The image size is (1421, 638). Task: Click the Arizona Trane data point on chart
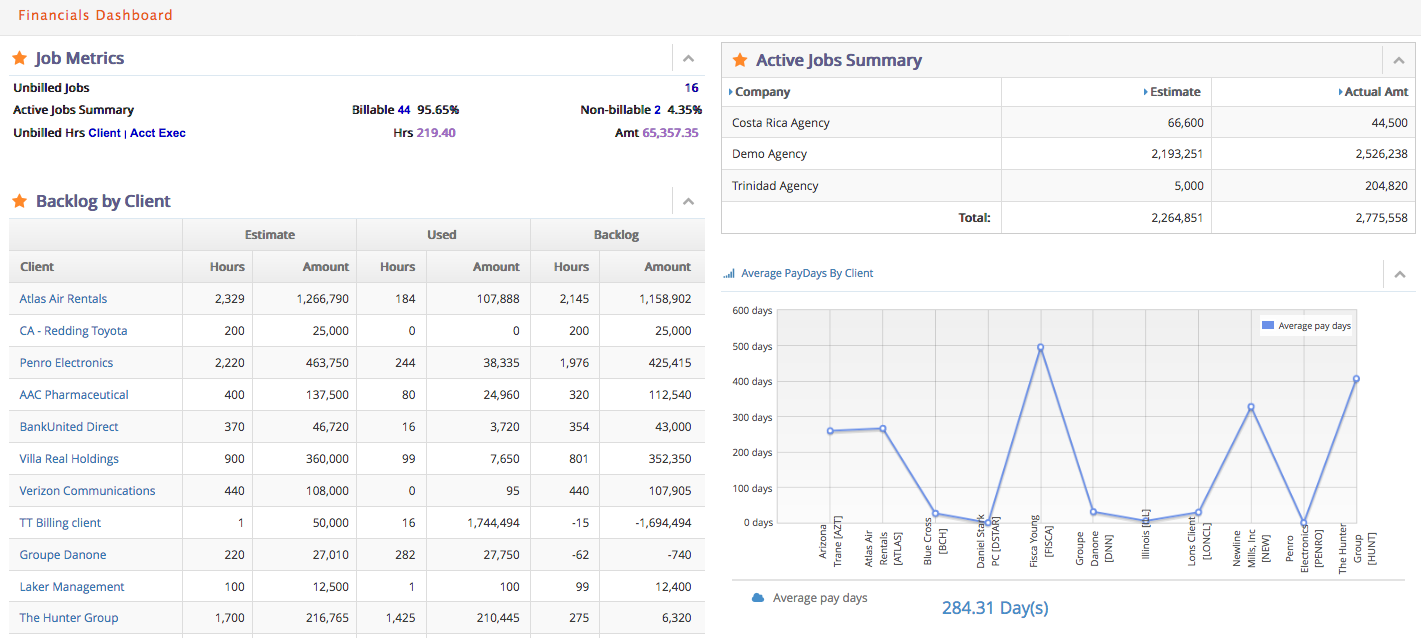pyautogui.click(x=830, y=431)
